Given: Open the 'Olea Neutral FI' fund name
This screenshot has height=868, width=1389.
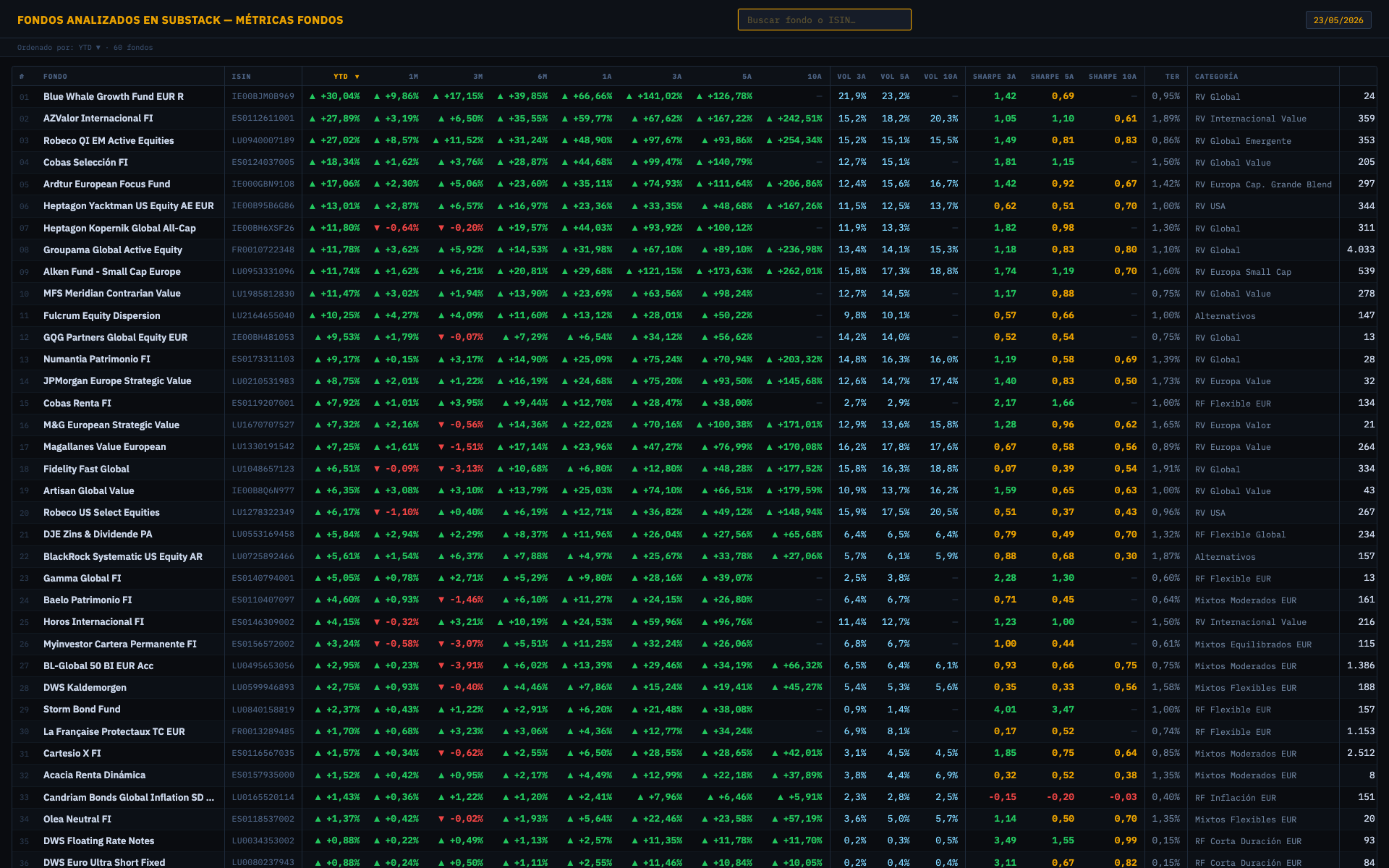Looking at the screenshot, I should [x=77, y=819].
